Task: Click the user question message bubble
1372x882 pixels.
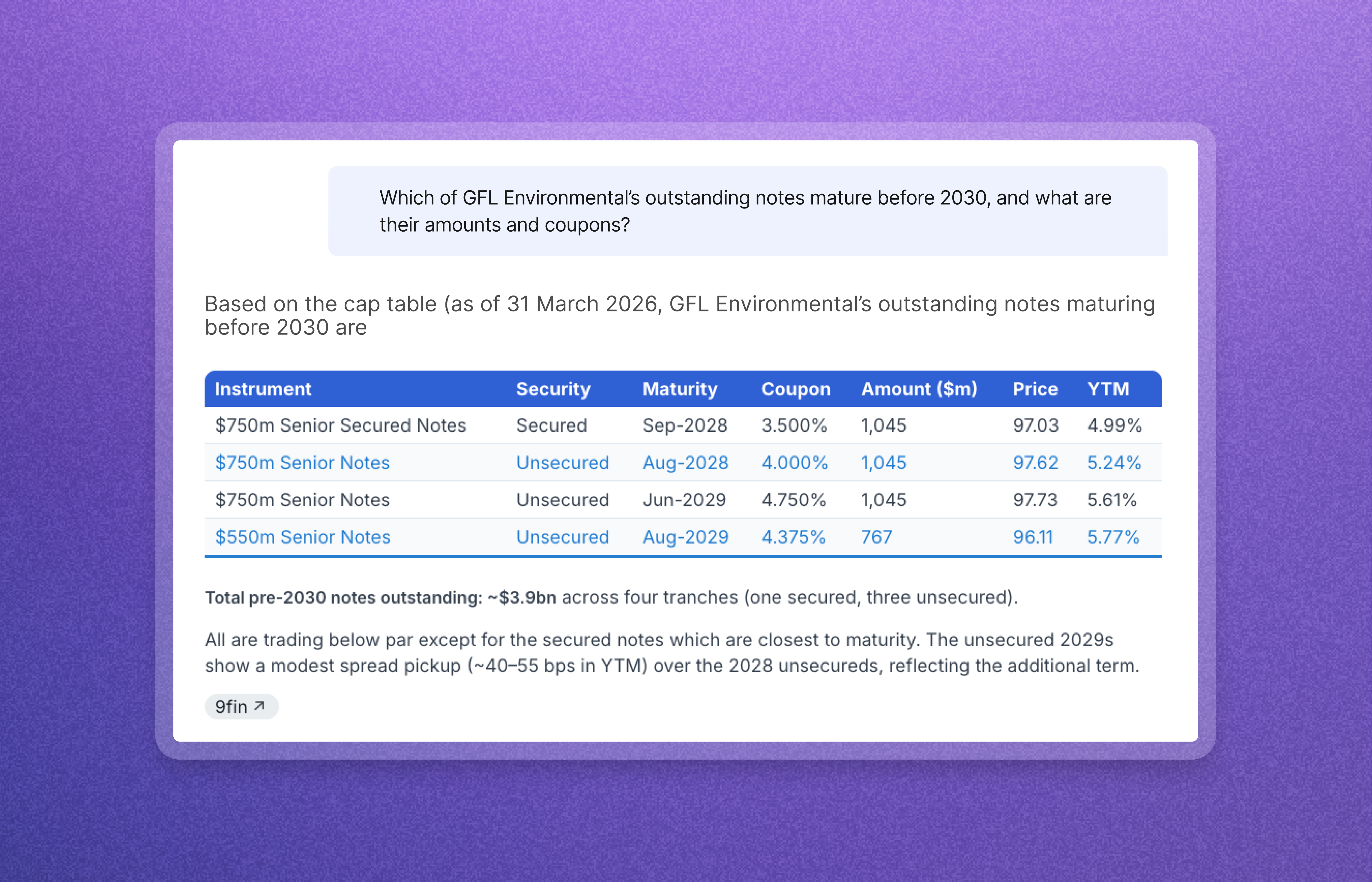Action: pos(748,211)
